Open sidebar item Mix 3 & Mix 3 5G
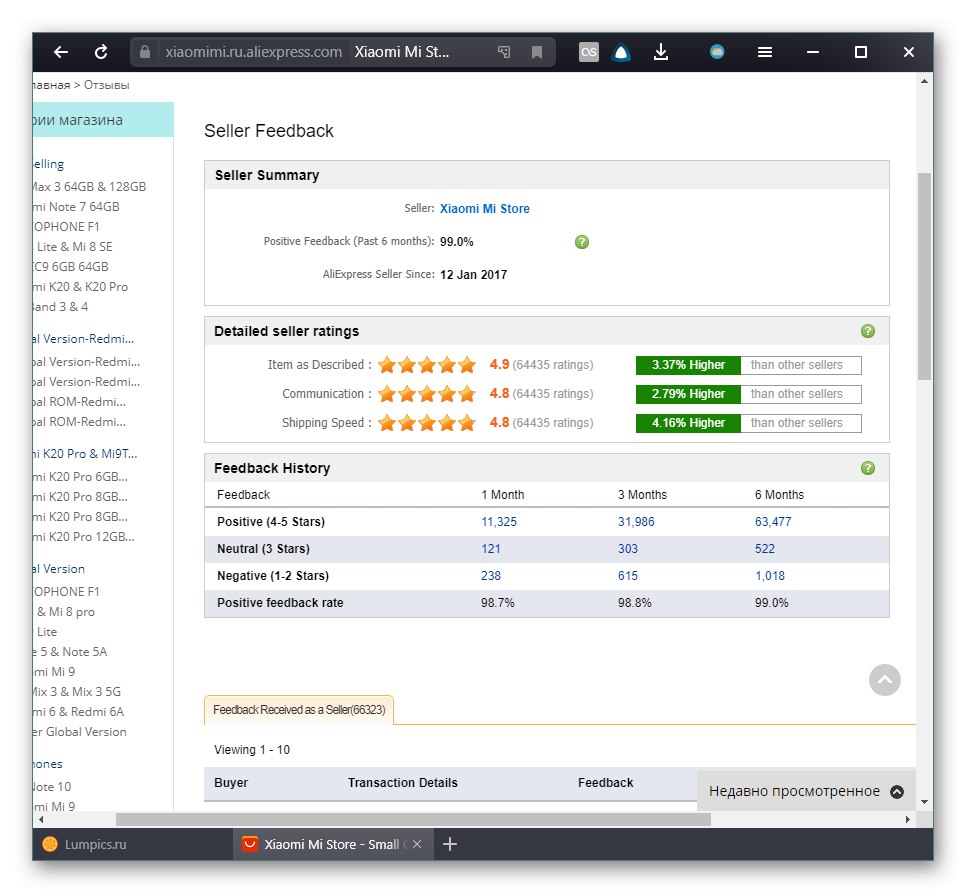This screenshot has height=893, width=966. [77, 692]
